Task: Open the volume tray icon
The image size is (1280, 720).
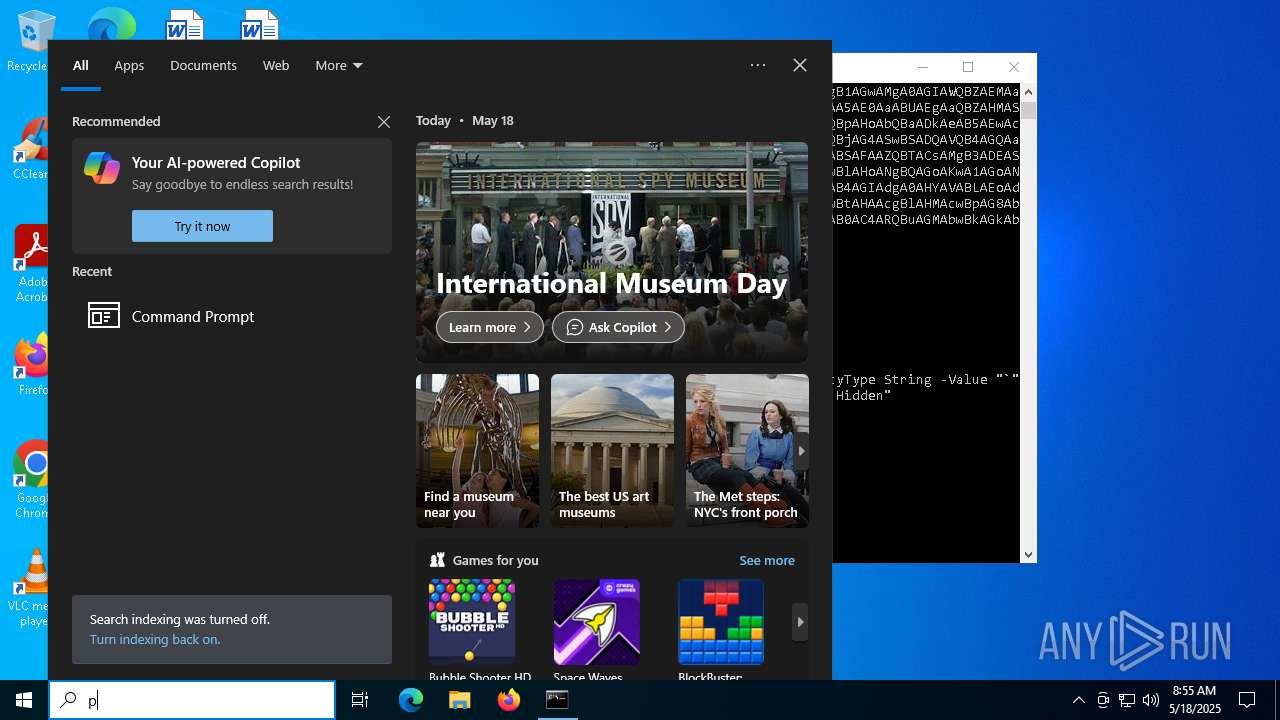Action: coord(1151,700)
